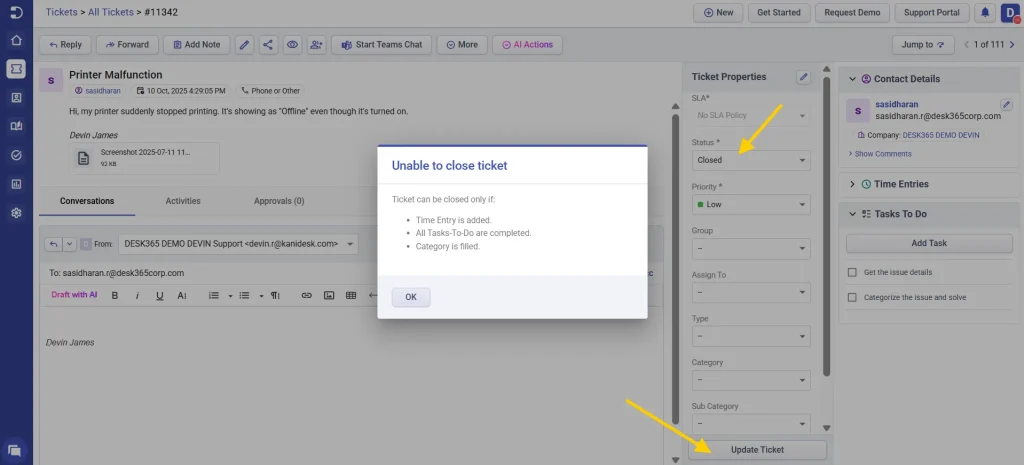Open the More dropdown in toolbar
The width and height of the screenshot is (1024, 465).
[x=462, y=45]
